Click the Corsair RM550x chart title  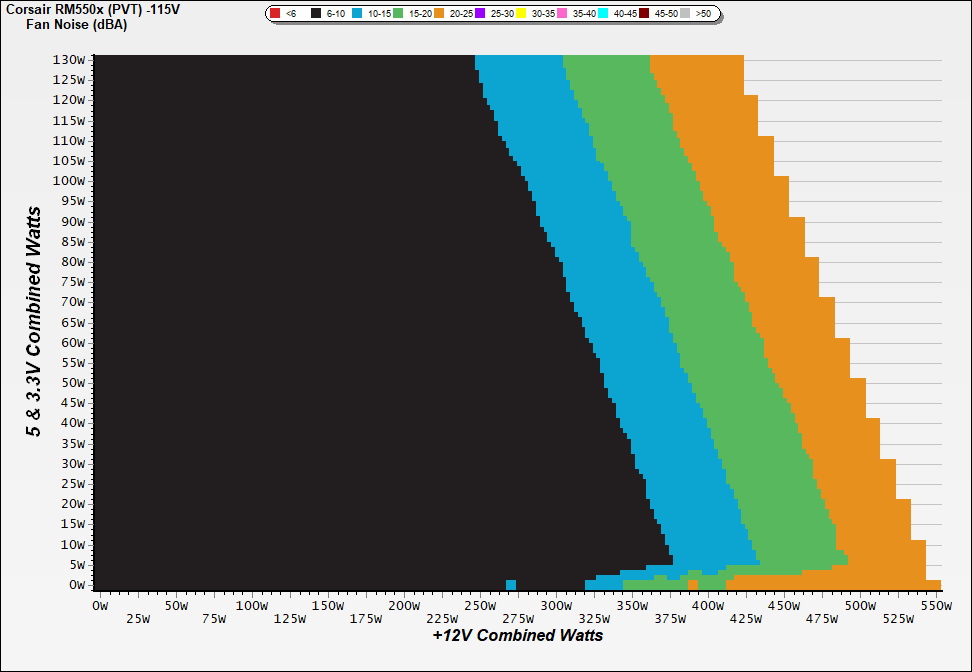tap(85, 9)
